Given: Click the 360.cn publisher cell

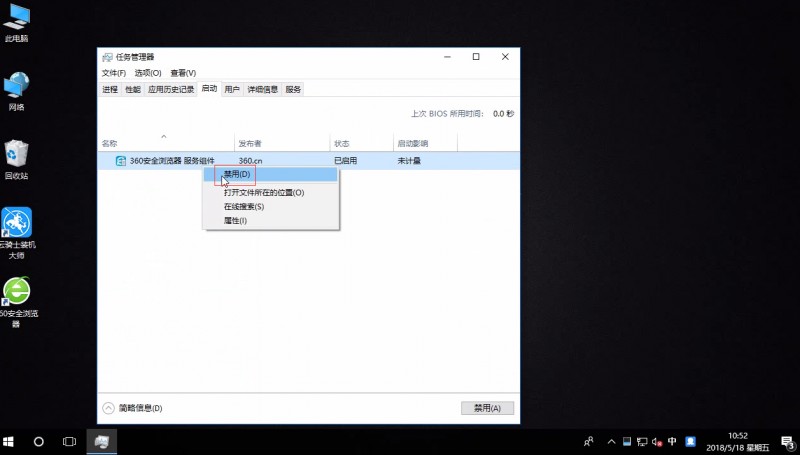Looking at the screenshot, I should click(x=251, y=161).
